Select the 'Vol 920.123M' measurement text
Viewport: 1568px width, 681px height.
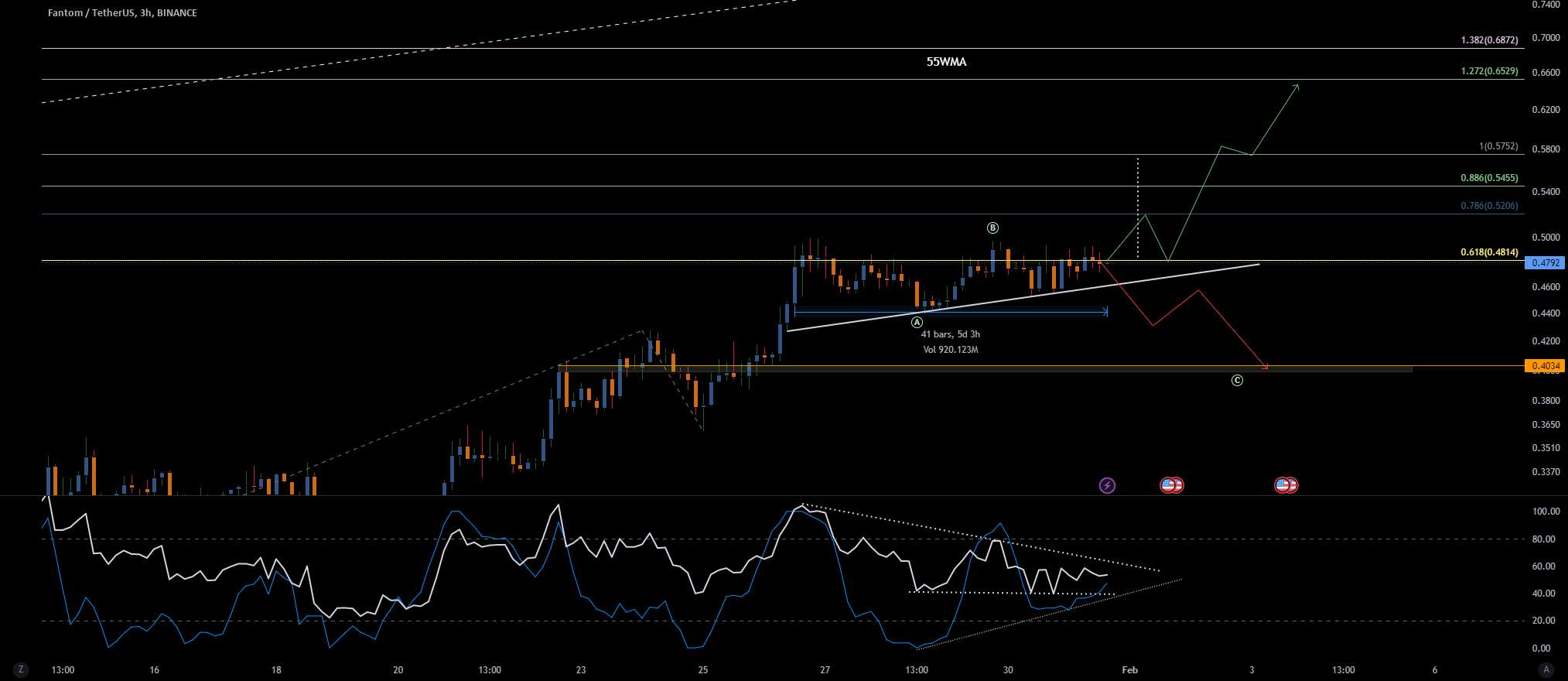tap(950, 350)
